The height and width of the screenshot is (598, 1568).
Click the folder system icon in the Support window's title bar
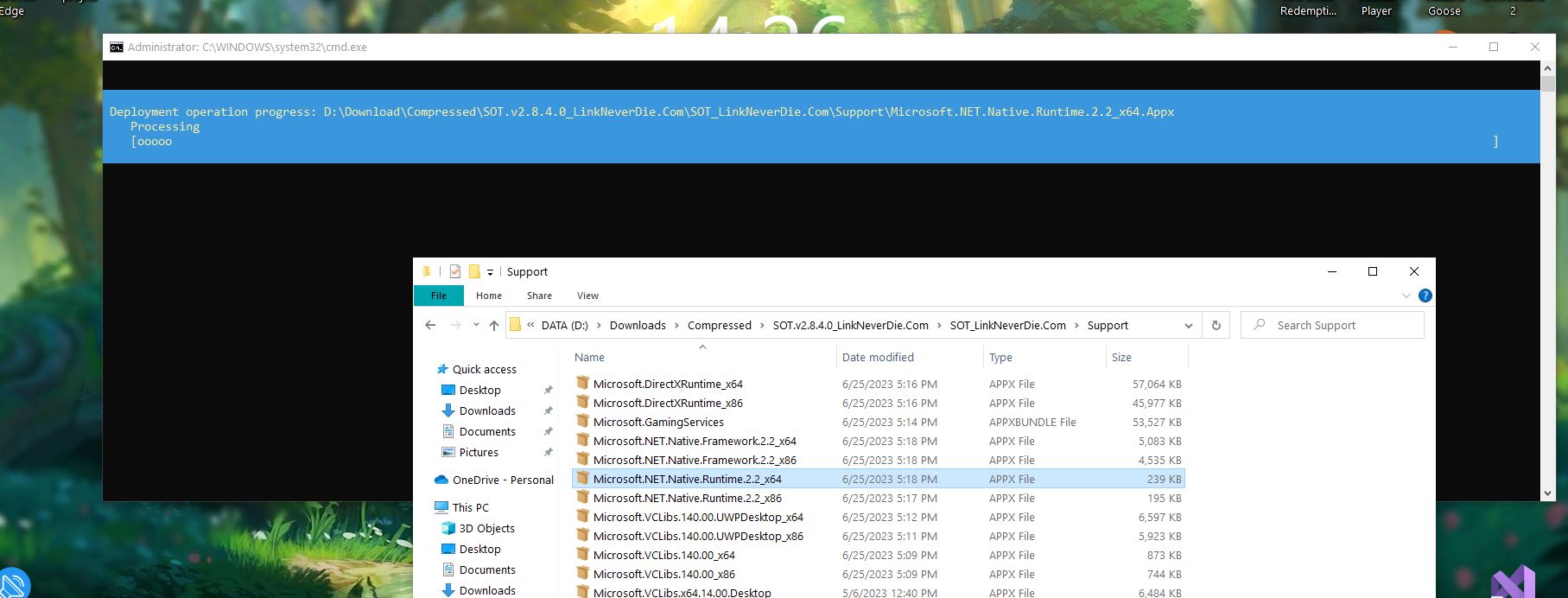(426, 271)
